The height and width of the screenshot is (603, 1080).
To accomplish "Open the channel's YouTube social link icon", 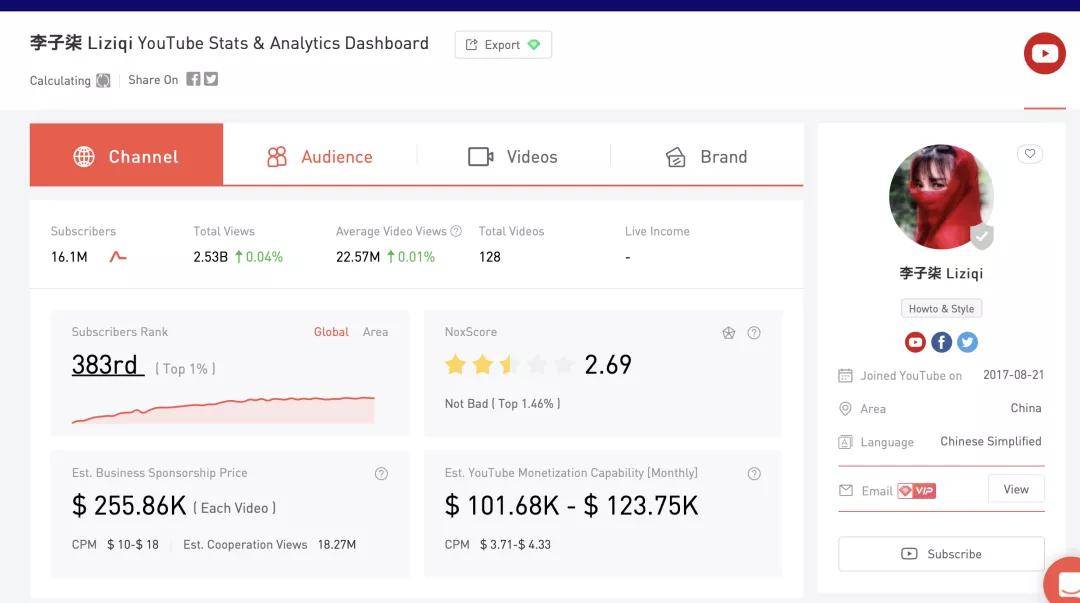I will tap(915, 342).
